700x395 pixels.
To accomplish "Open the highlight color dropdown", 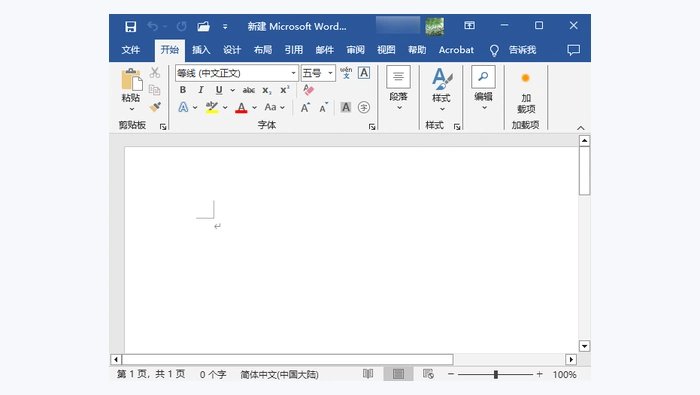I will (x=225, y=108).
